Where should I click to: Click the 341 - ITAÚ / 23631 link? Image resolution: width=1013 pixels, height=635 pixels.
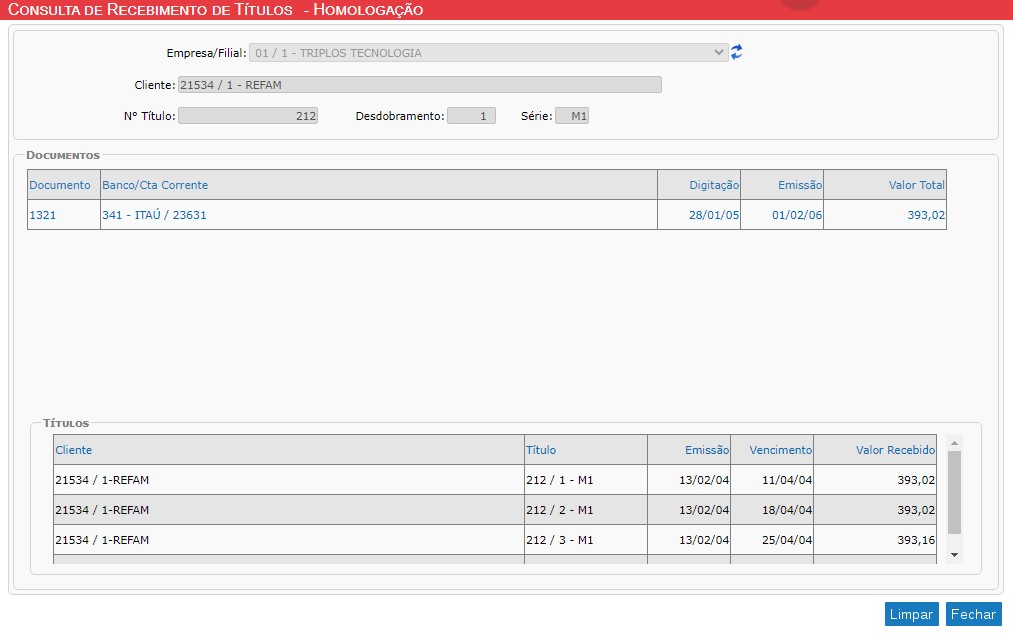coord(154,215)
